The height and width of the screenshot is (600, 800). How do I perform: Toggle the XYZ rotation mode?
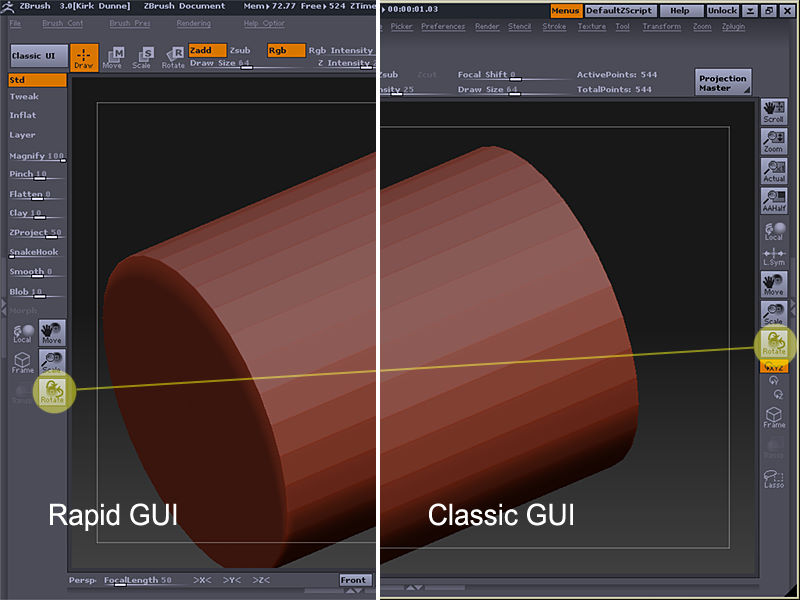(x=774, y=366)
